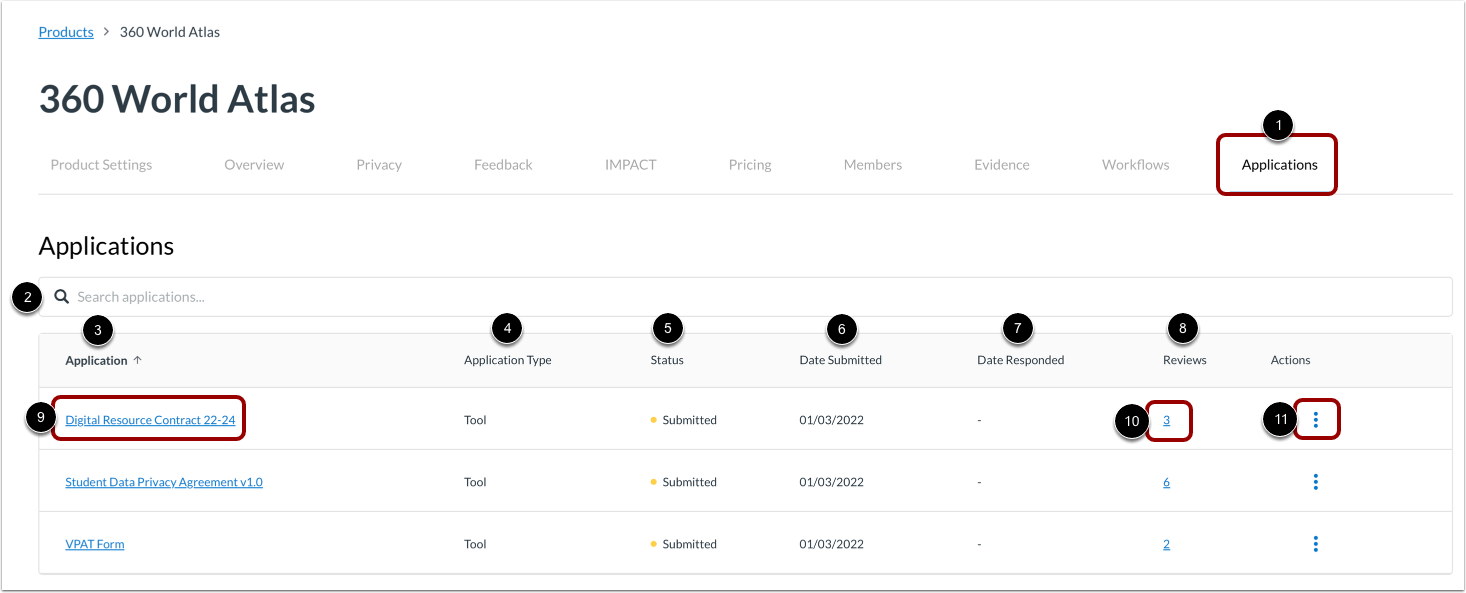Click the search magnifier icon
The image size is (1466, 593).
coord(62,296)
